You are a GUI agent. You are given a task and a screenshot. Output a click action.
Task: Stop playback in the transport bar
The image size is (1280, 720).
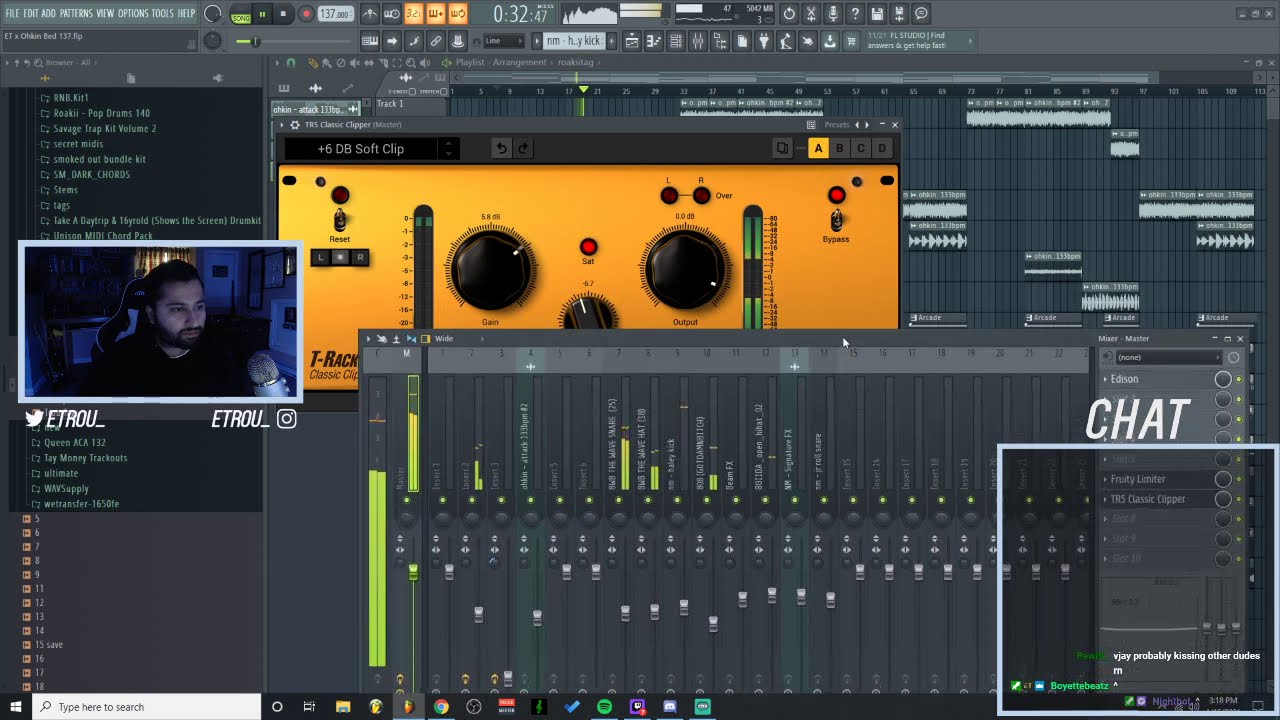(x=283, y=14)
